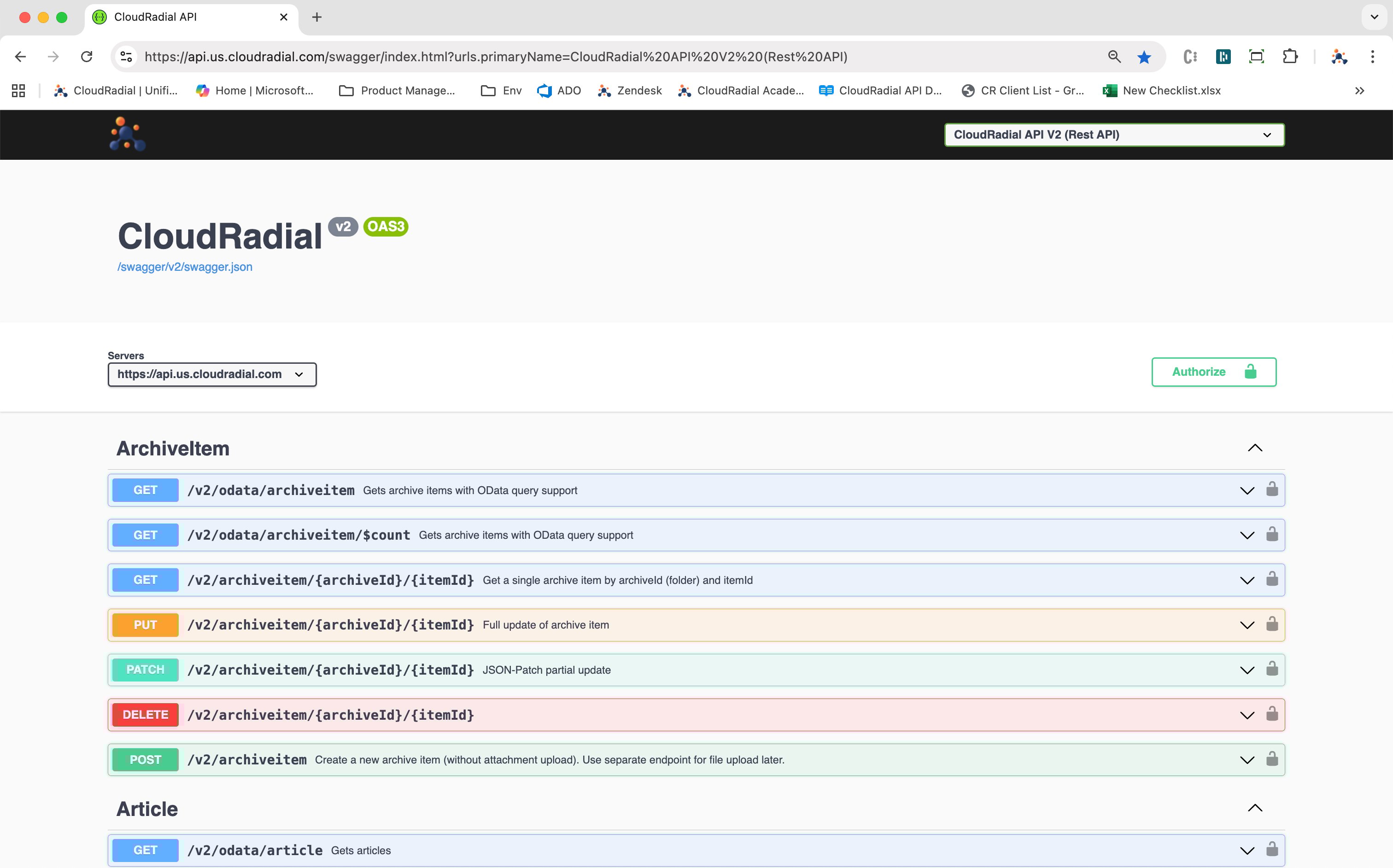Open Product Manage... bookmark folder
This screenshot has width=1393, height=868.
(397, 91)
